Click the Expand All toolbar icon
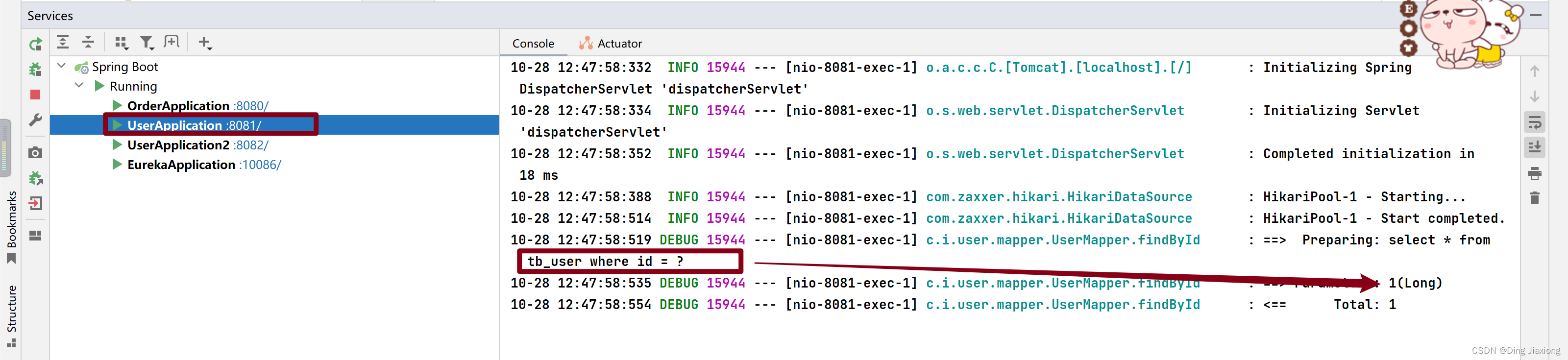The height and width of the screenshot is (360, 1568). point(63,42)
